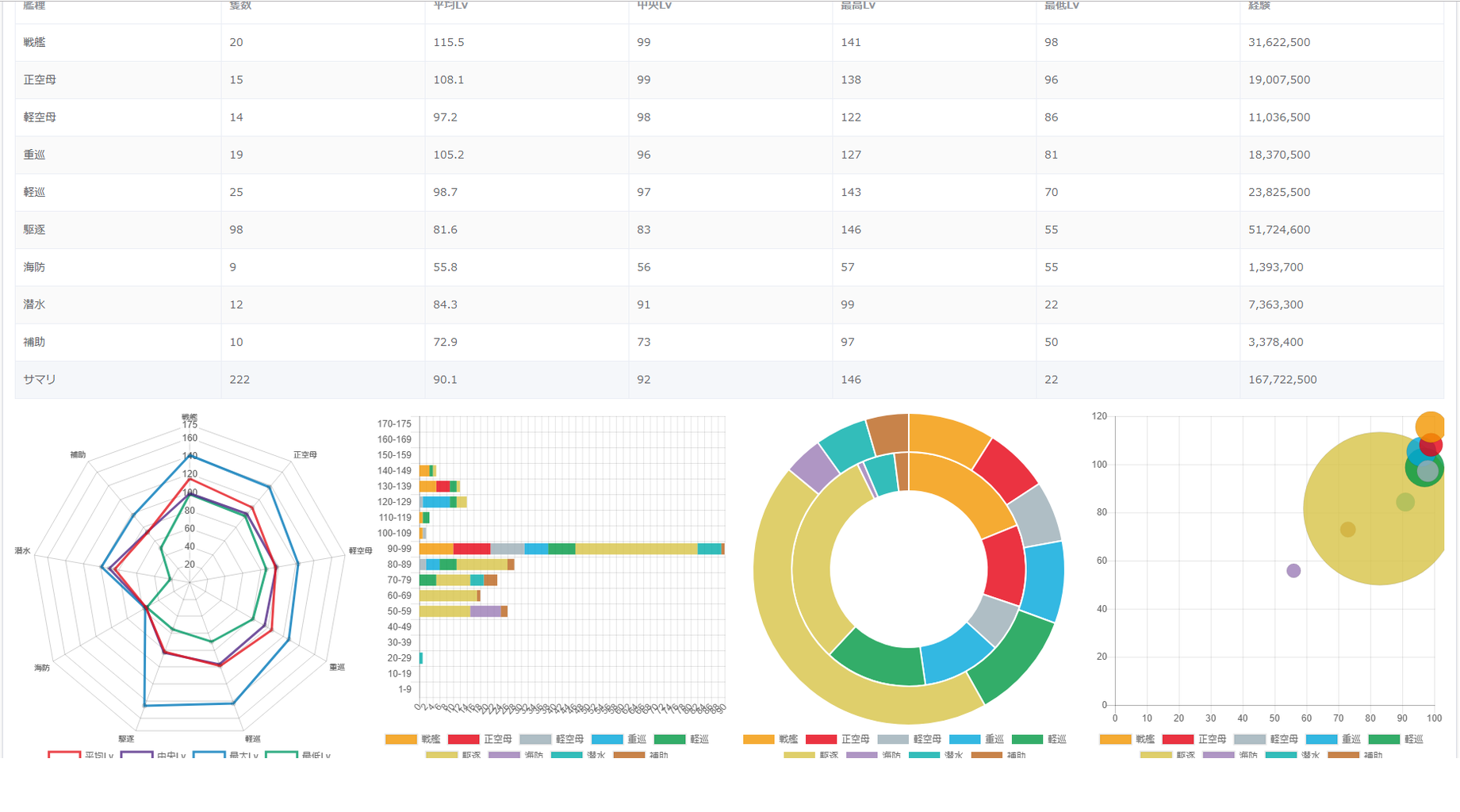The width and height of the screenshot is (1460, 812).
Task: Click 正空母 legend under the bubble chart
Action: pyautogui.click(x=1194, y=739)
